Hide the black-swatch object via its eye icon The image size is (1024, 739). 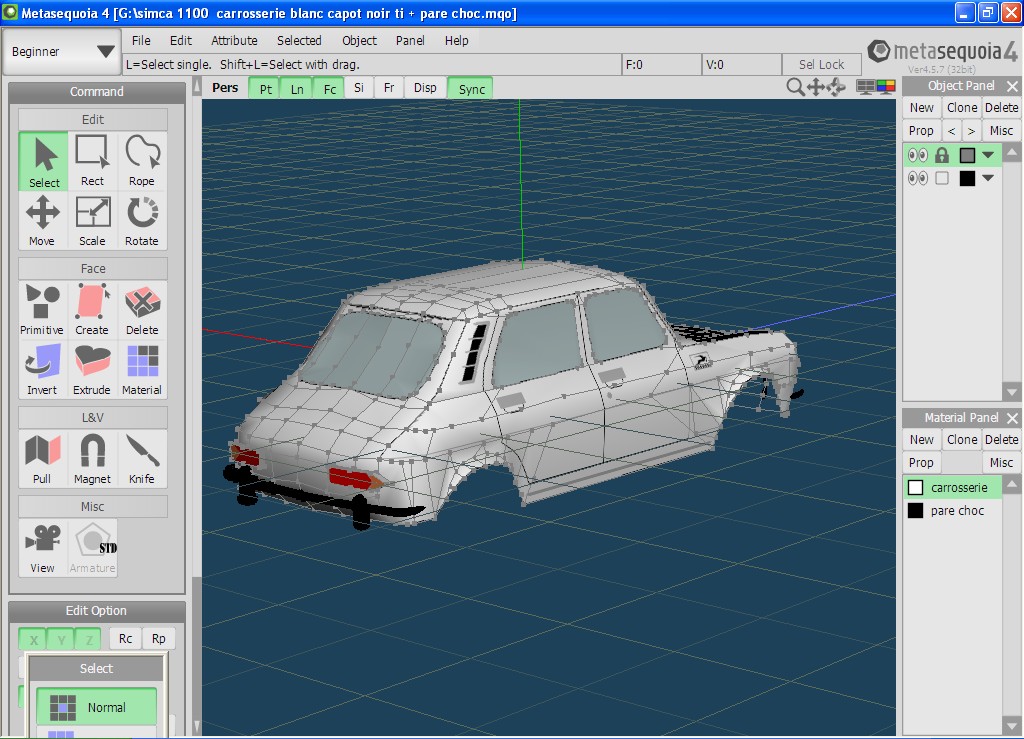(x=918, y=178)
